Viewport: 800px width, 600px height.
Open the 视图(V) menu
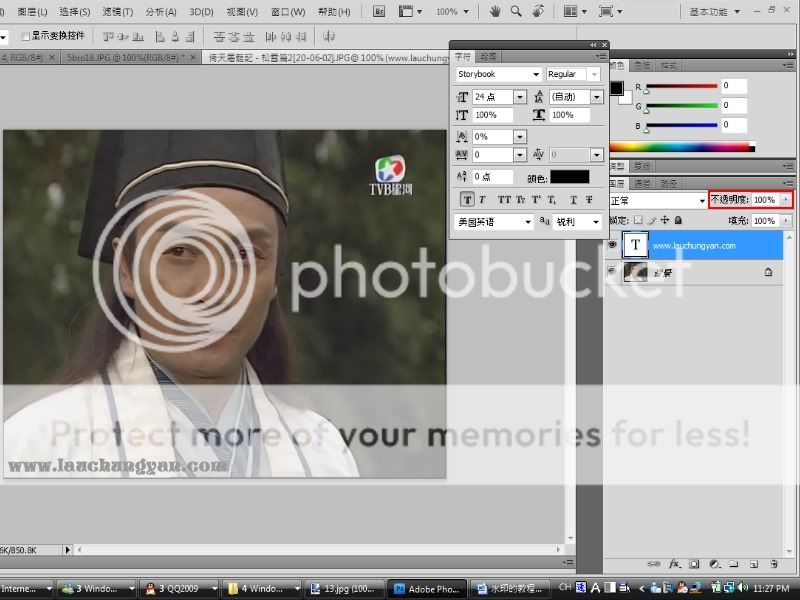[x=242, y=12]
